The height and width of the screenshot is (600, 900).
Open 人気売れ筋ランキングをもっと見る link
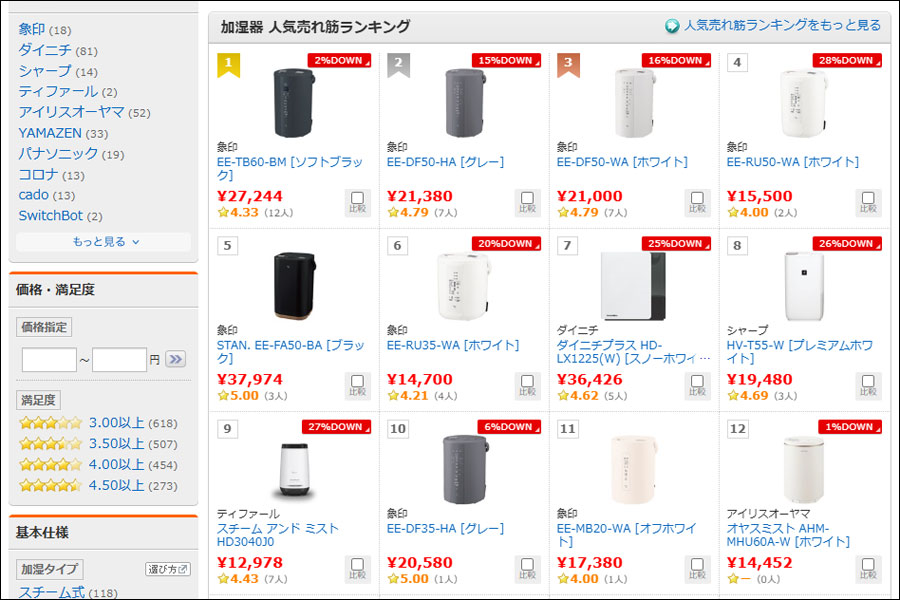pyautogui.click(x=782, y=25)
